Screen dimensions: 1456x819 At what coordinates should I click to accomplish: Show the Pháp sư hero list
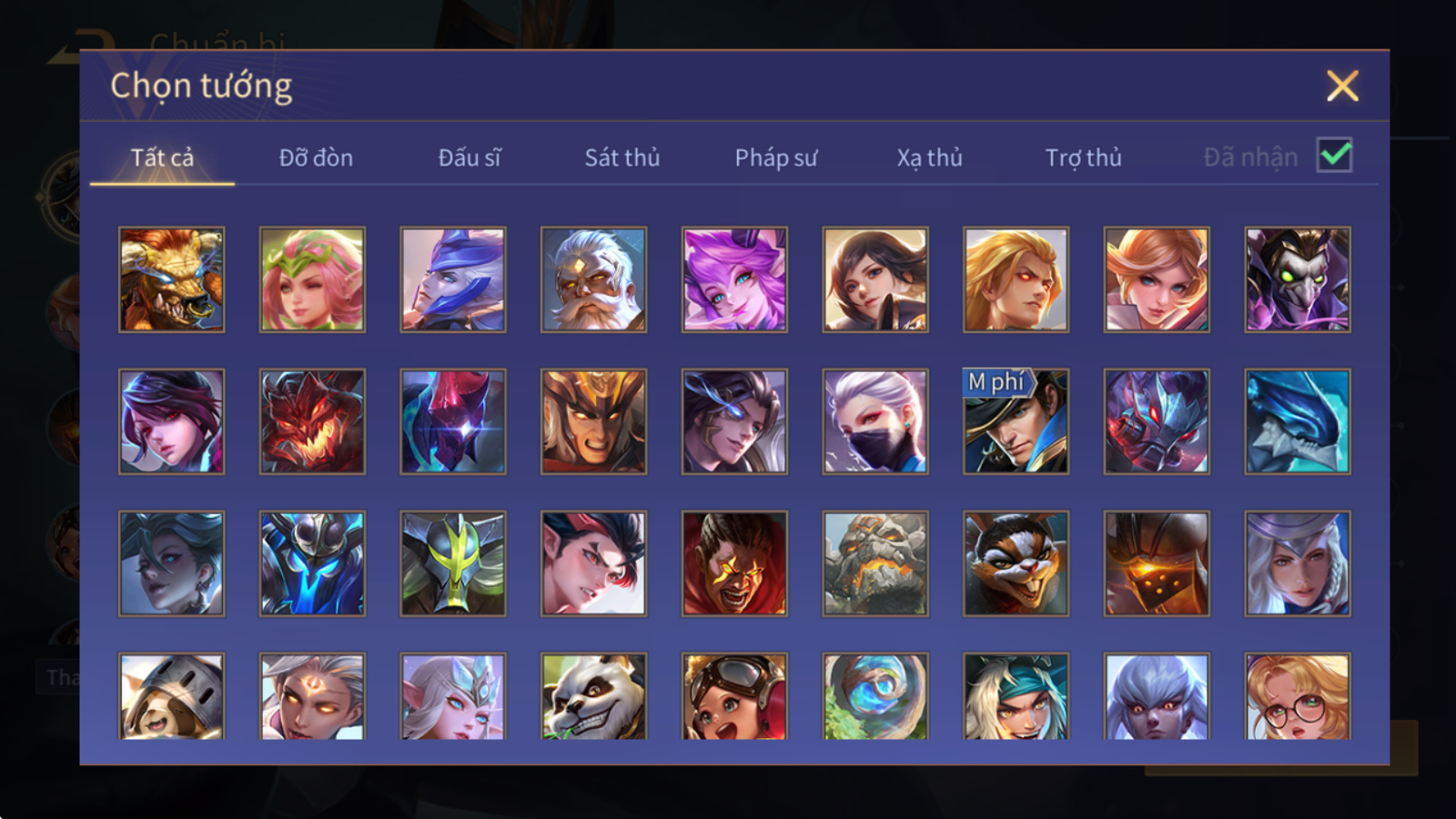pos(776,157)
